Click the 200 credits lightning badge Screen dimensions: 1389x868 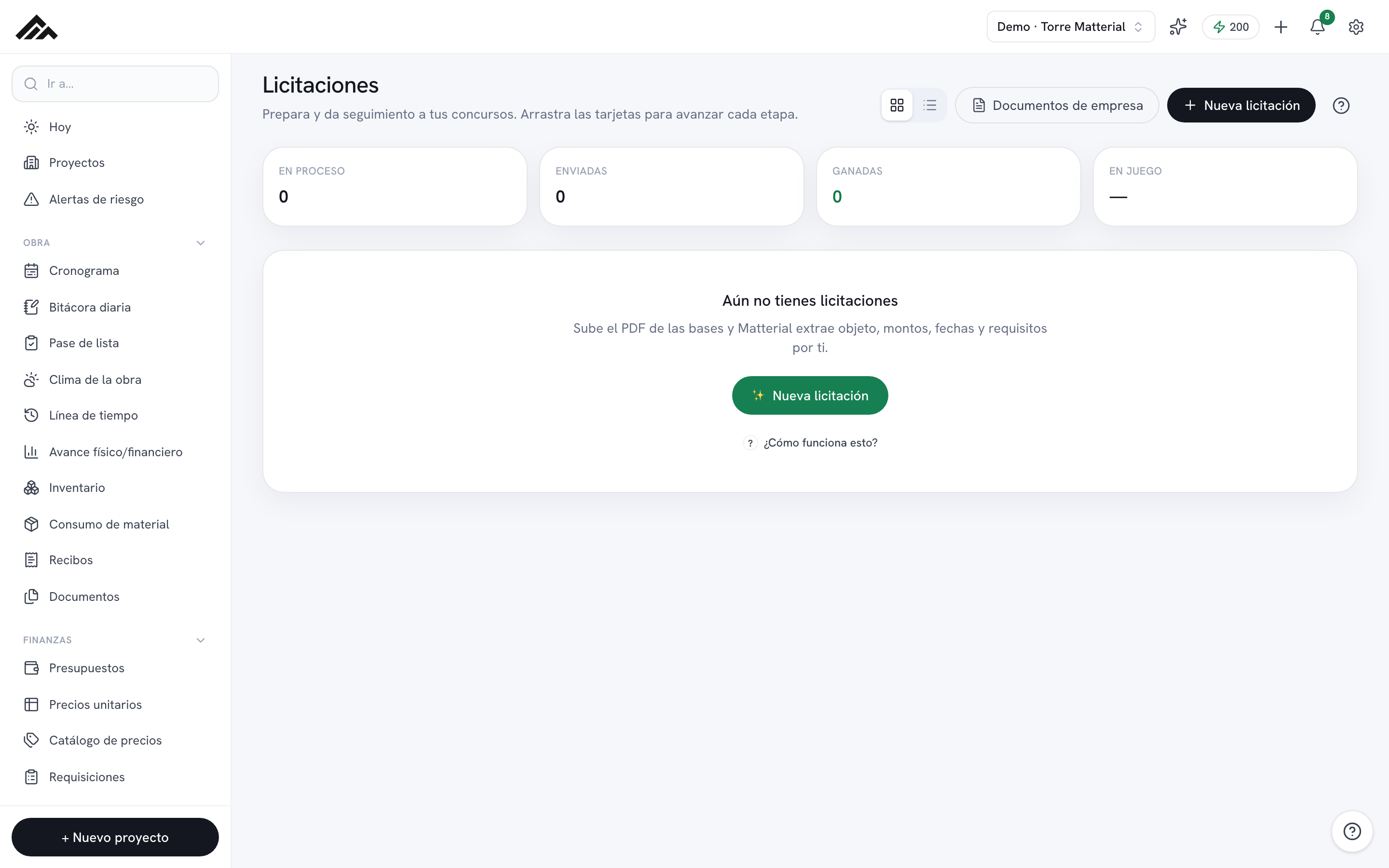[x=1230, y=27]
